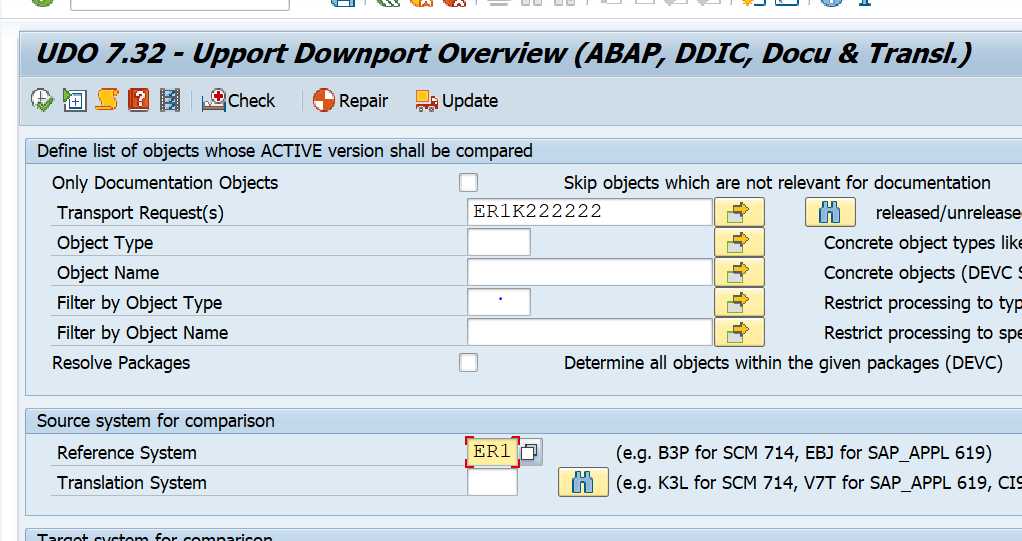The width and height of the screenshot is (1022, 541).
Task: Click binoculars button beside Translation System
Action: [x=582, y=483]
